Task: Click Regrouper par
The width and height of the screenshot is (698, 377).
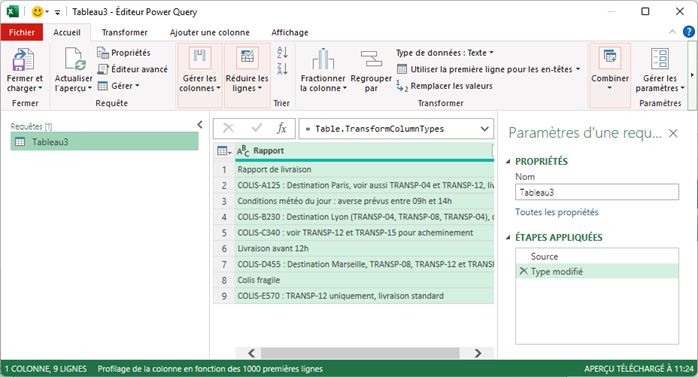Action: pyautogui.click(x=371, y=71)
